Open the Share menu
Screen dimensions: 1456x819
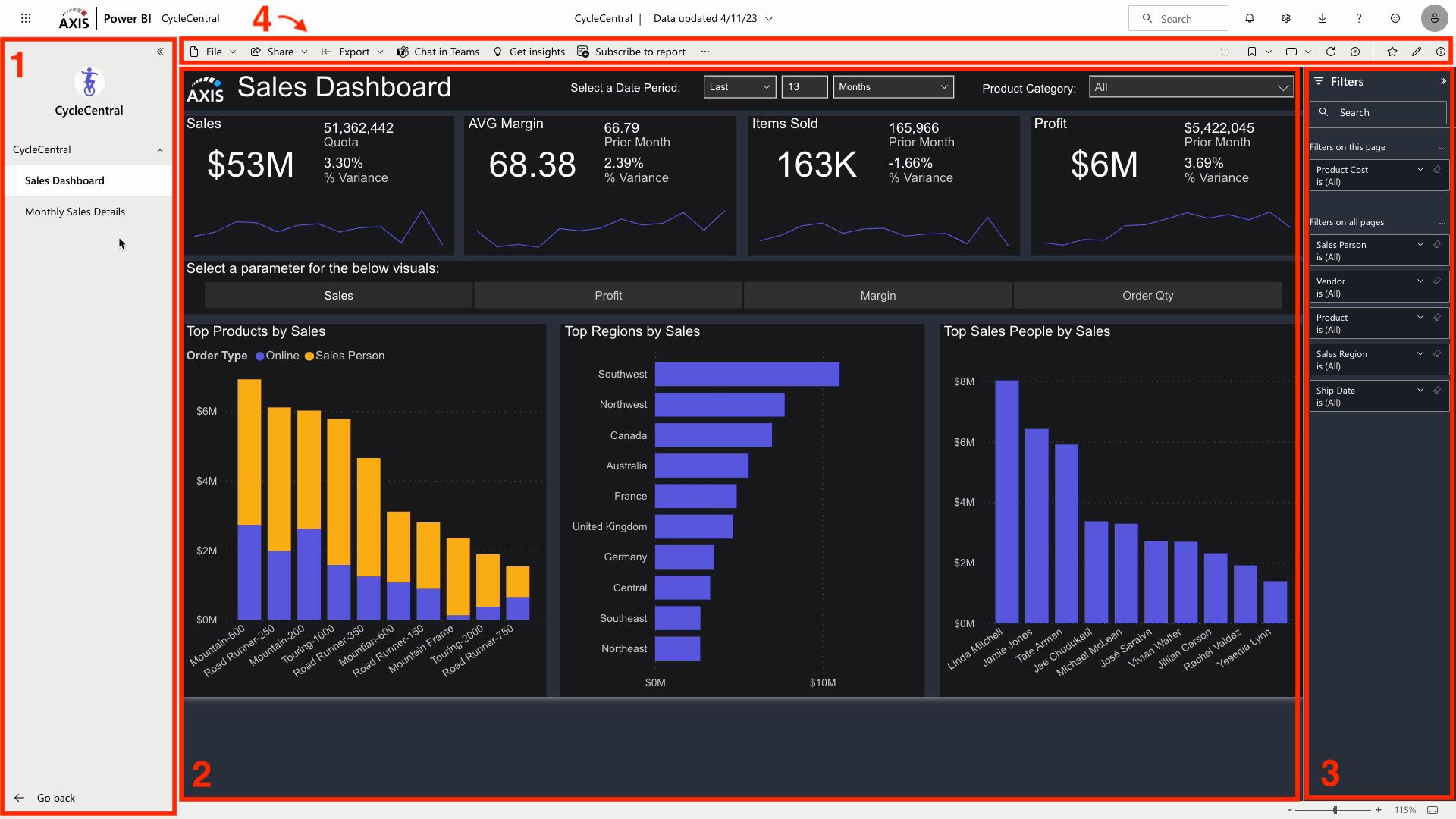click(280, 52)
